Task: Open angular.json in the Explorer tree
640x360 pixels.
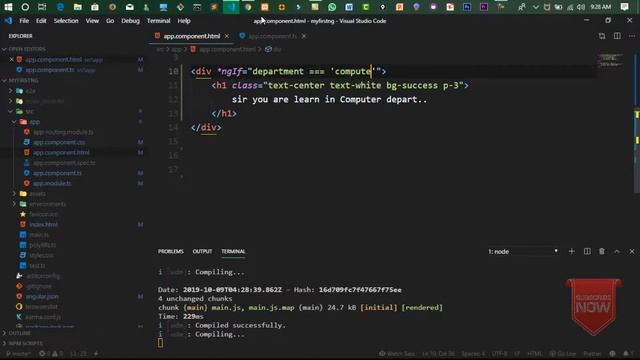Action: point(42,297)
